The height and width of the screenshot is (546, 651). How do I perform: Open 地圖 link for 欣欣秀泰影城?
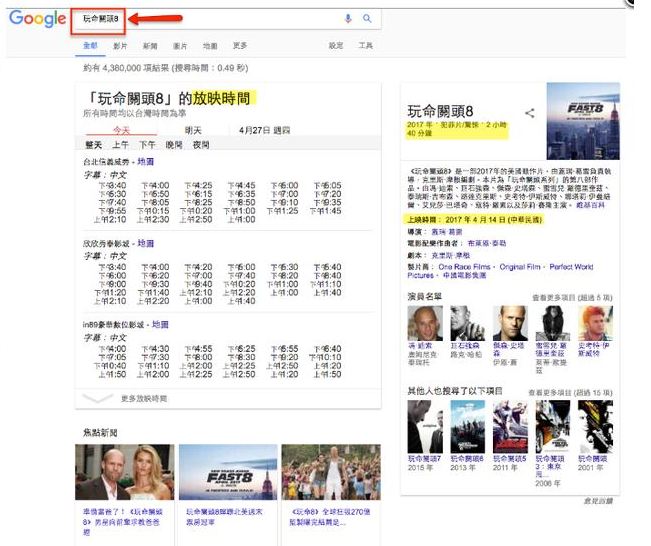pos(146,243)
